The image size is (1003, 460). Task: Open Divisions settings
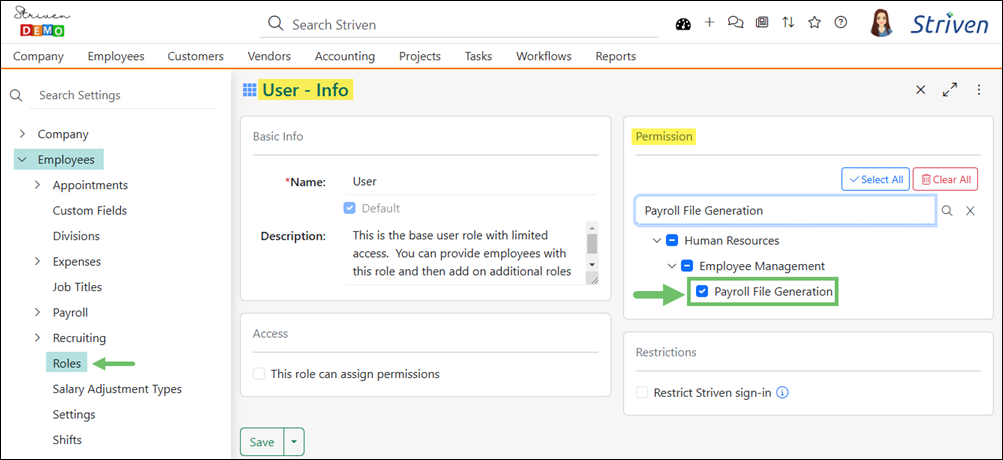pyautogui.click(x=76, y=236)
